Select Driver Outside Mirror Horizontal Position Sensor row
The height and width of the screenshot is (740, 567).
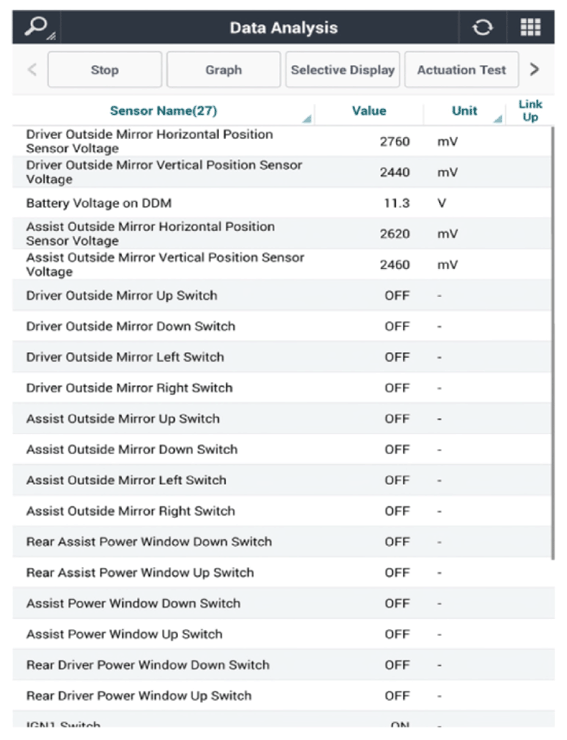click(x=282, y=141)
